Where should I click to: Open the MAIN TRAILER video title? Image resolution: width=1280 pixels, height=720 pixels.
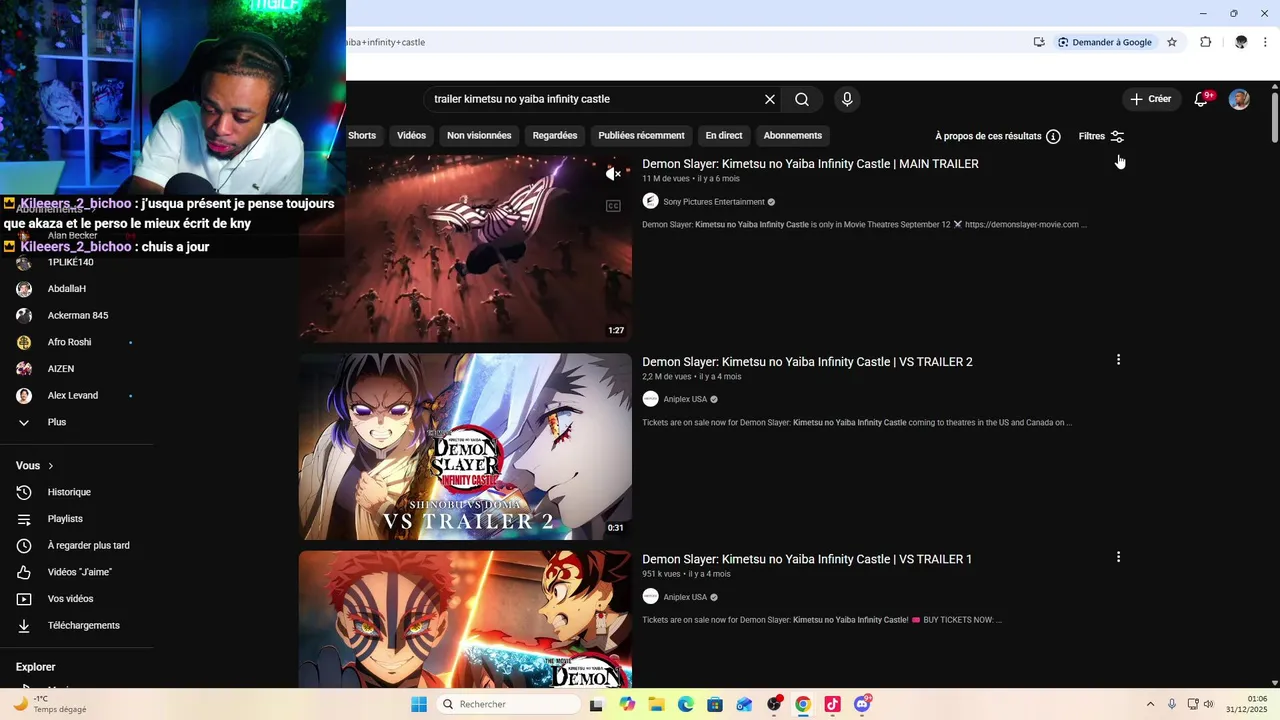[810, 164]
